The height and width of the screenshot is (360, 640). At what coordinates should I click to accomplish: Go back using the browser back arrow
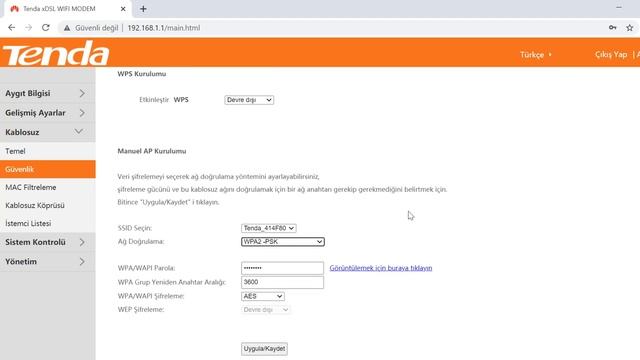point(11,28)
